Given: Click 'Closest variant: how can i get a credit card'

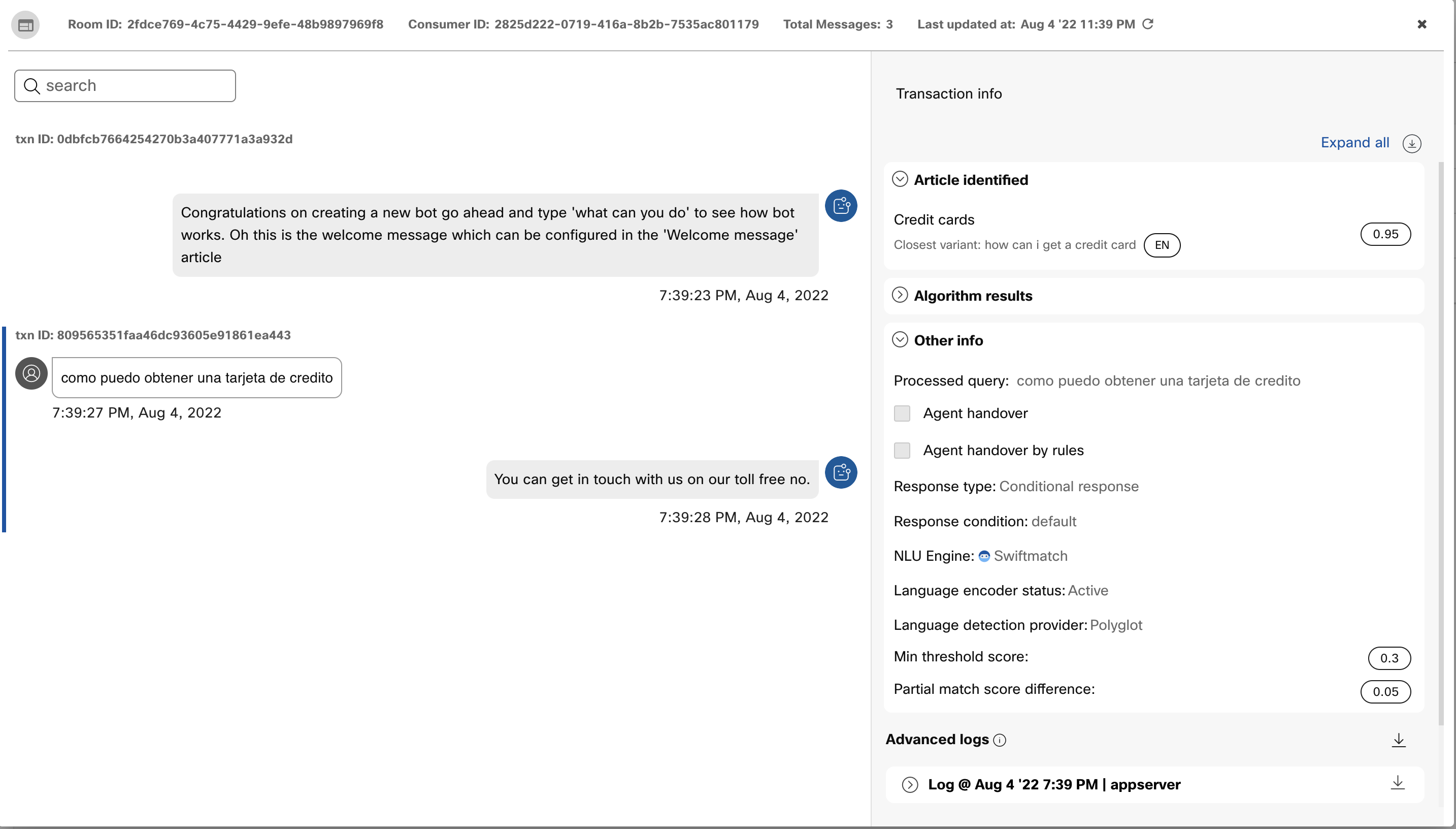Looking at the screenshot, I should 1014,245.
